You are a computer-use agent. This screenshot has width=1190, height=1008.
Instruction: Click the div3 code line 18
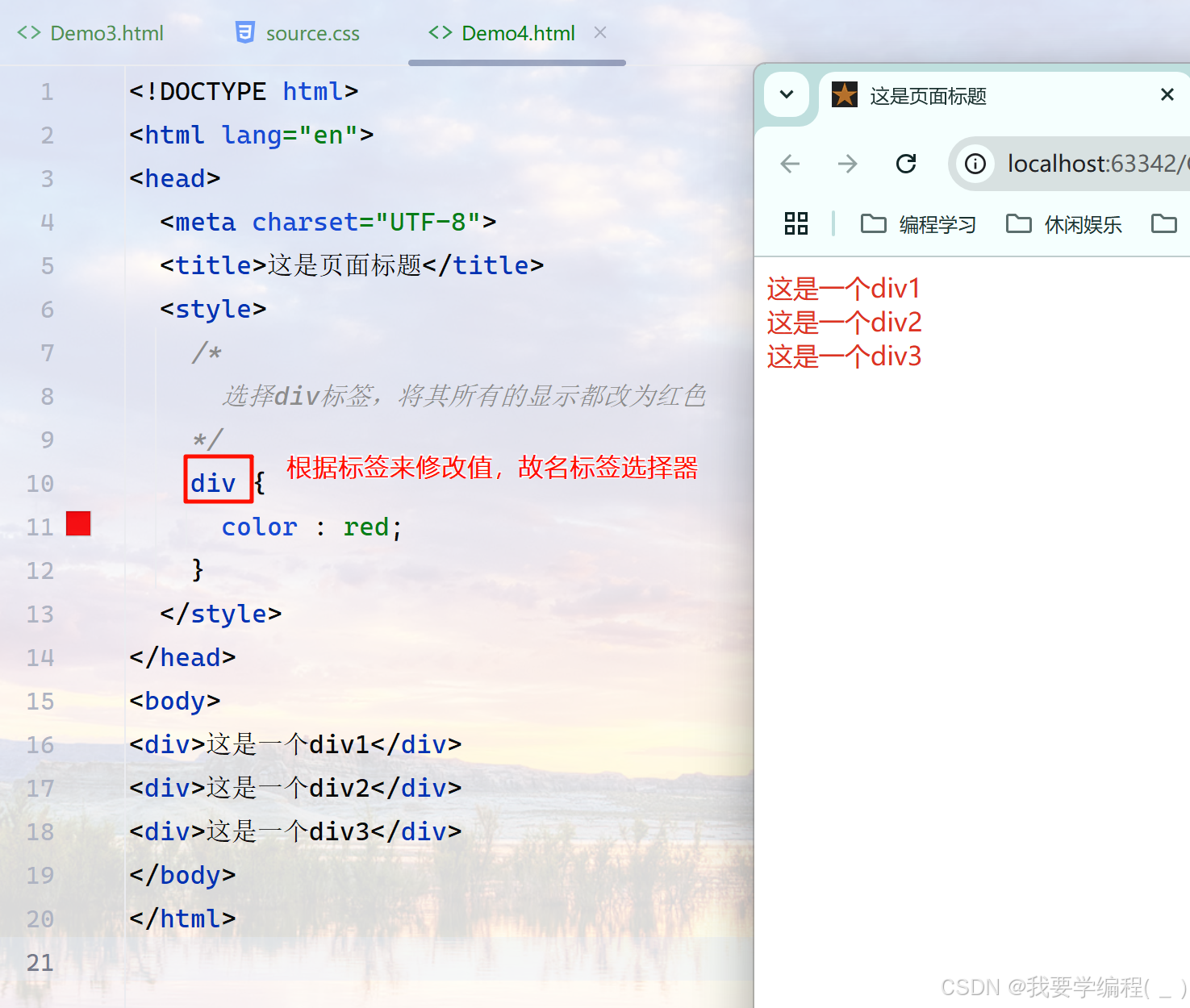pos(295,831)
